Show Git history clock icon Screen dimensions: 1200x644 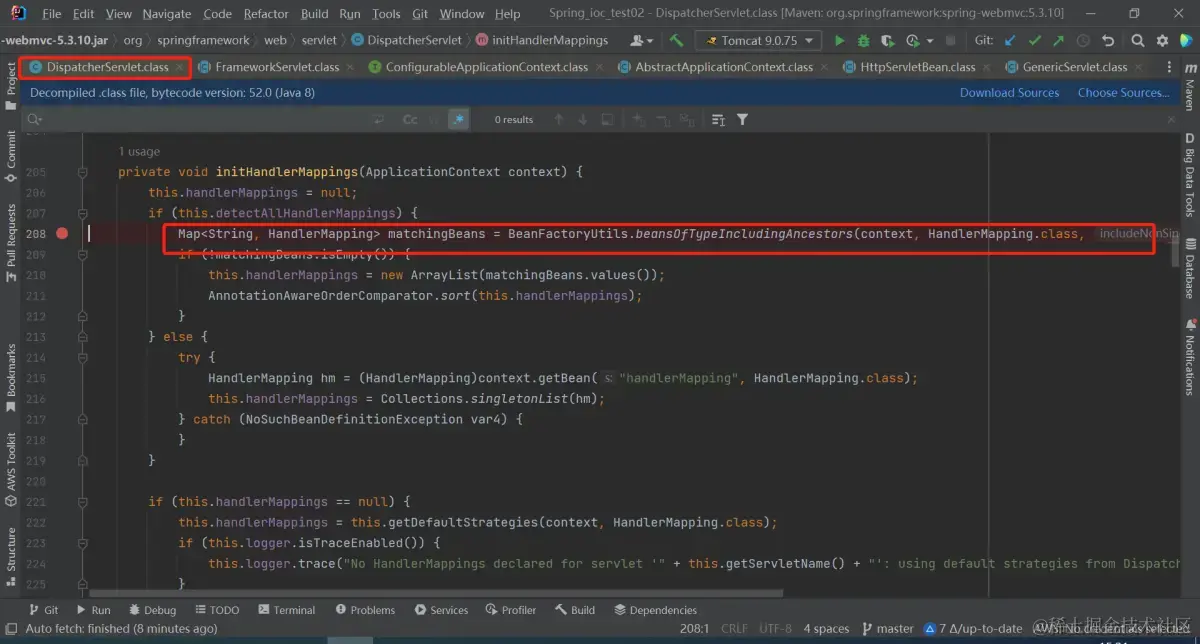point(1082,41)
